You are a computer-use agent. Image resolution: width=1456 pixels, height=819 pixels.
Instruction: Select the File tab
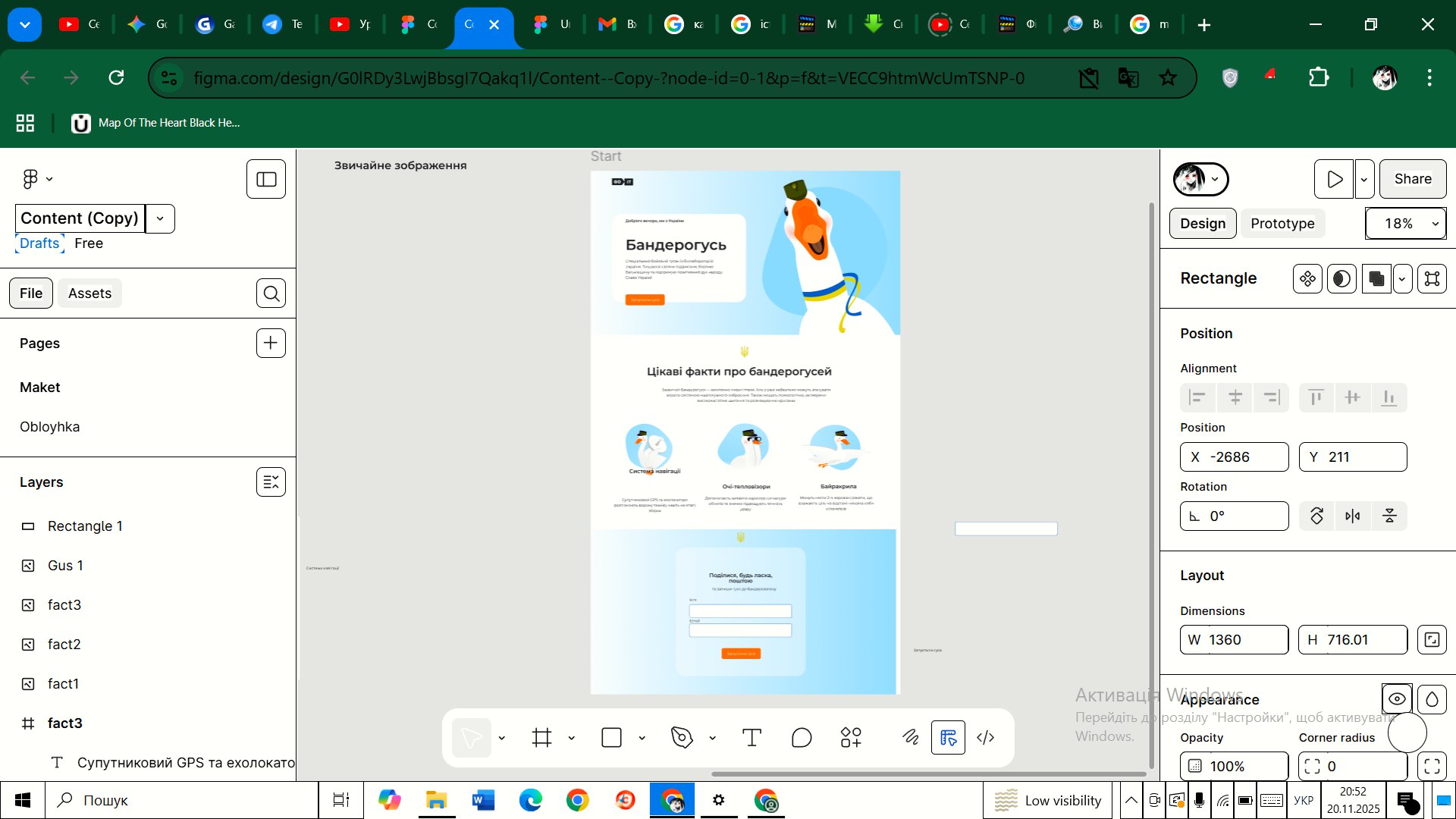(x=31, y=293)
